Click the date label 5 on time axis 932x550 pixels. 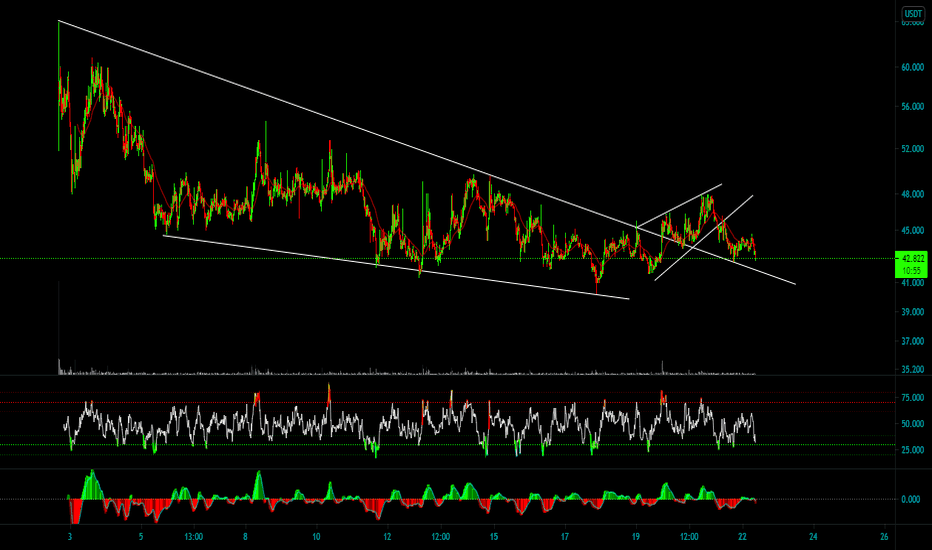pos(141,537)
